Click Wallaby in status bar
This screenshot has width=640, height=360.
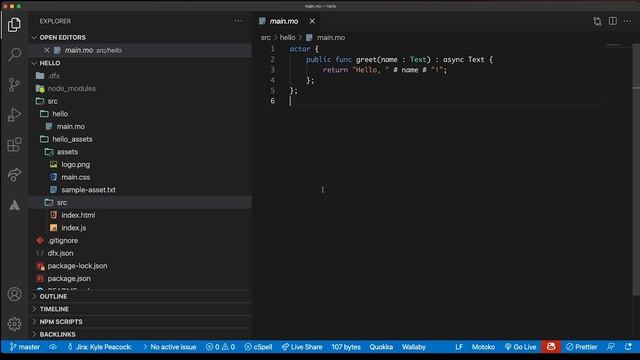pyautogui.click(x=414, y=347)
